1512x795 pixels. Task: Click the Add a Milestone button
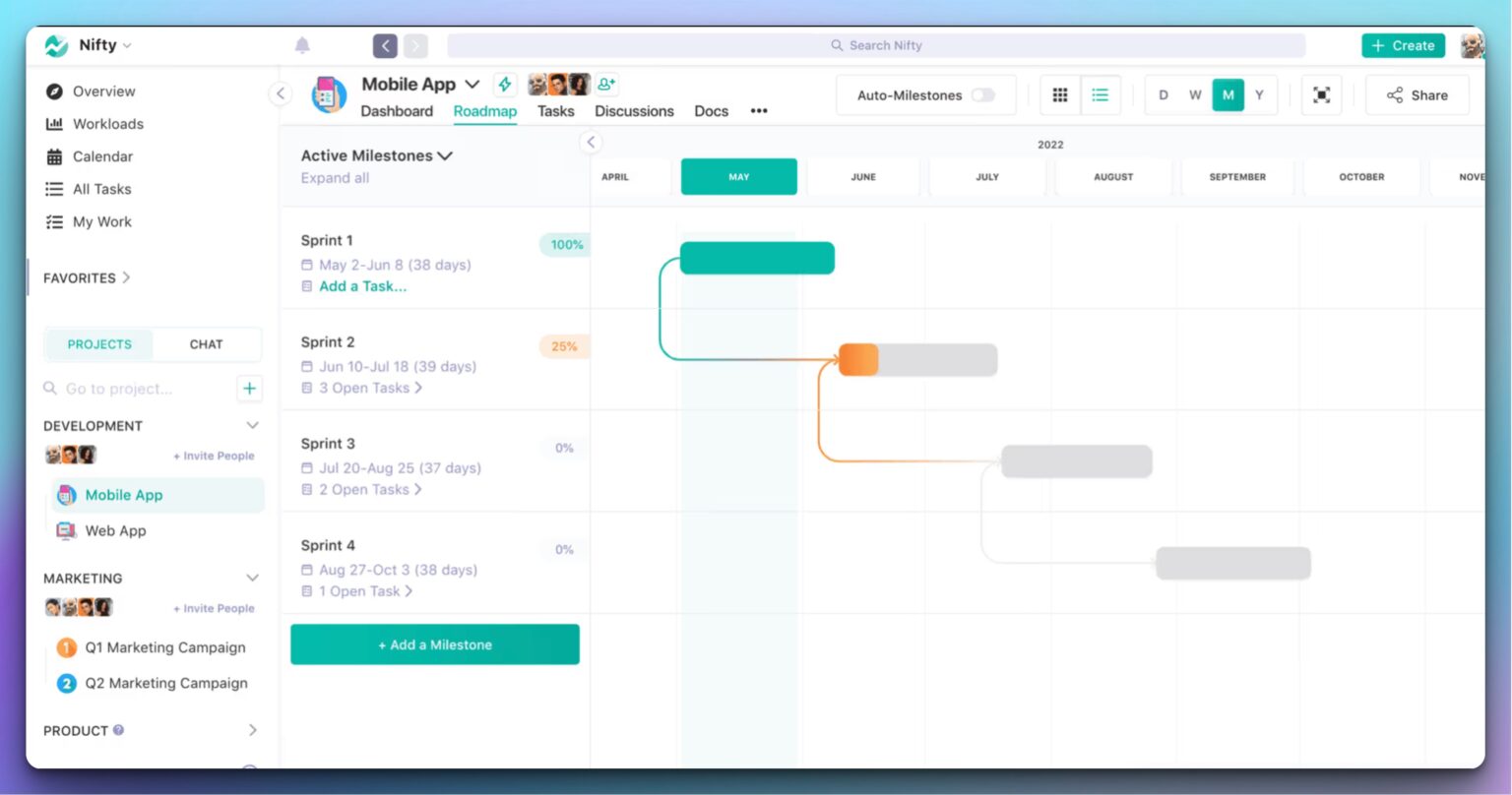click(434, 644)
